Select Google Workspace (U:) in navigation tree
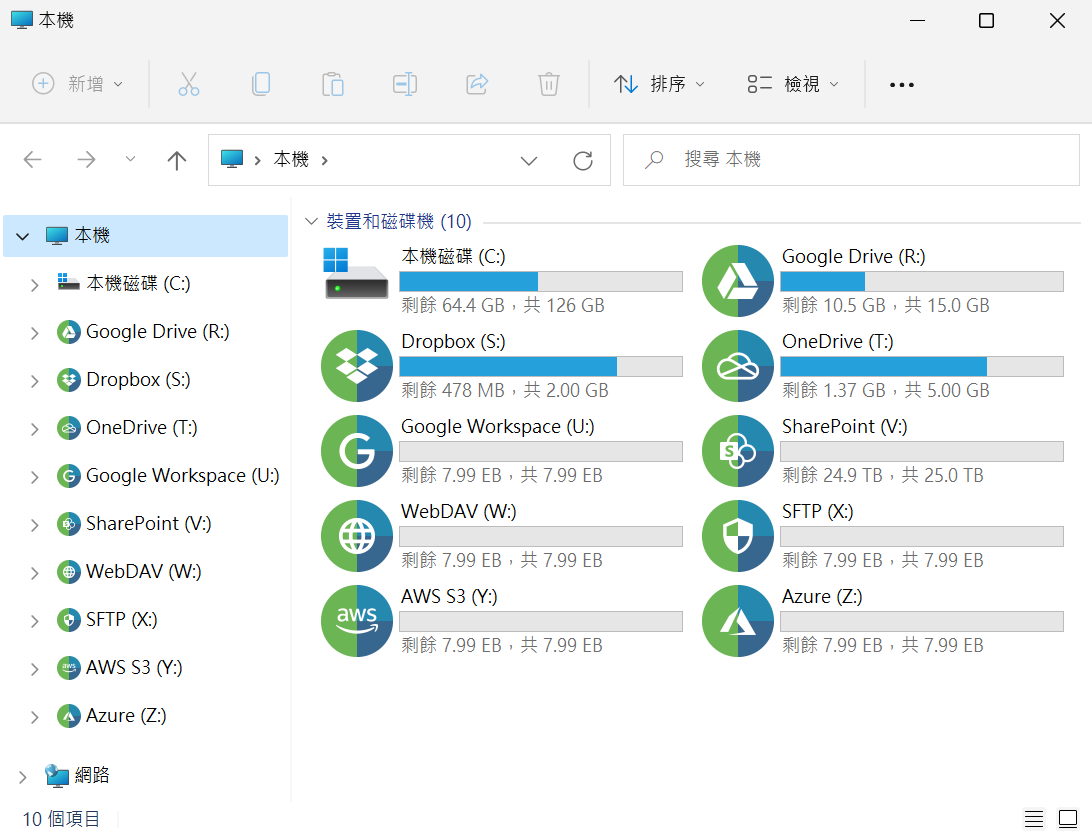 [x=169, y=476]
